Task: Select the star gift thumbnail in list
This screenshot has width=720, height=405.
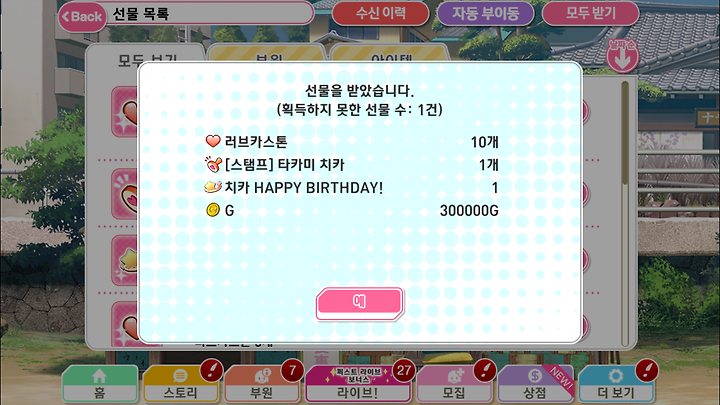Action: (x=125, y=260)
